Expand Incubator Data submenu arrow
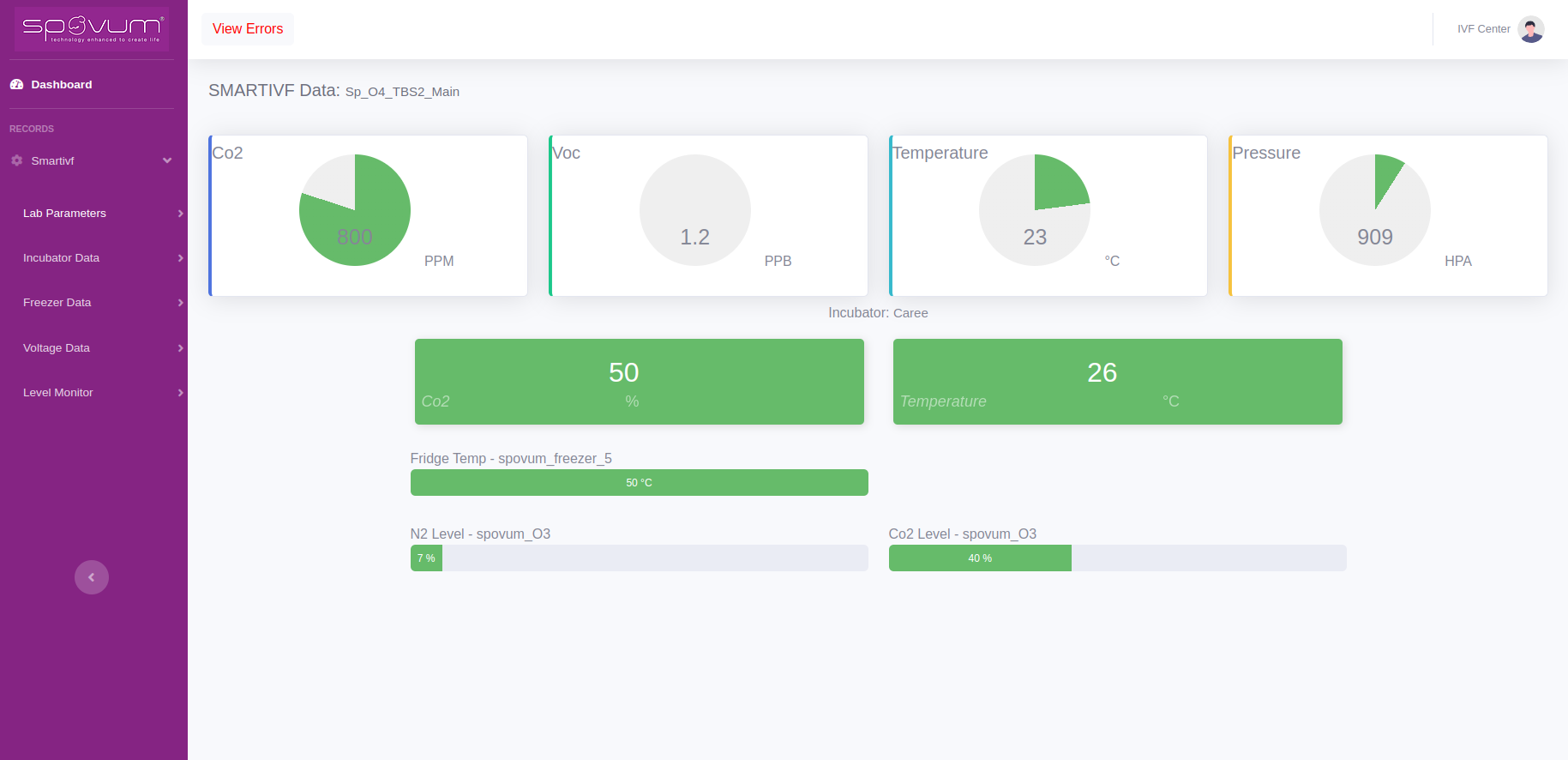Viewport: 1568px width, 760px height. (x=180, y=258)
